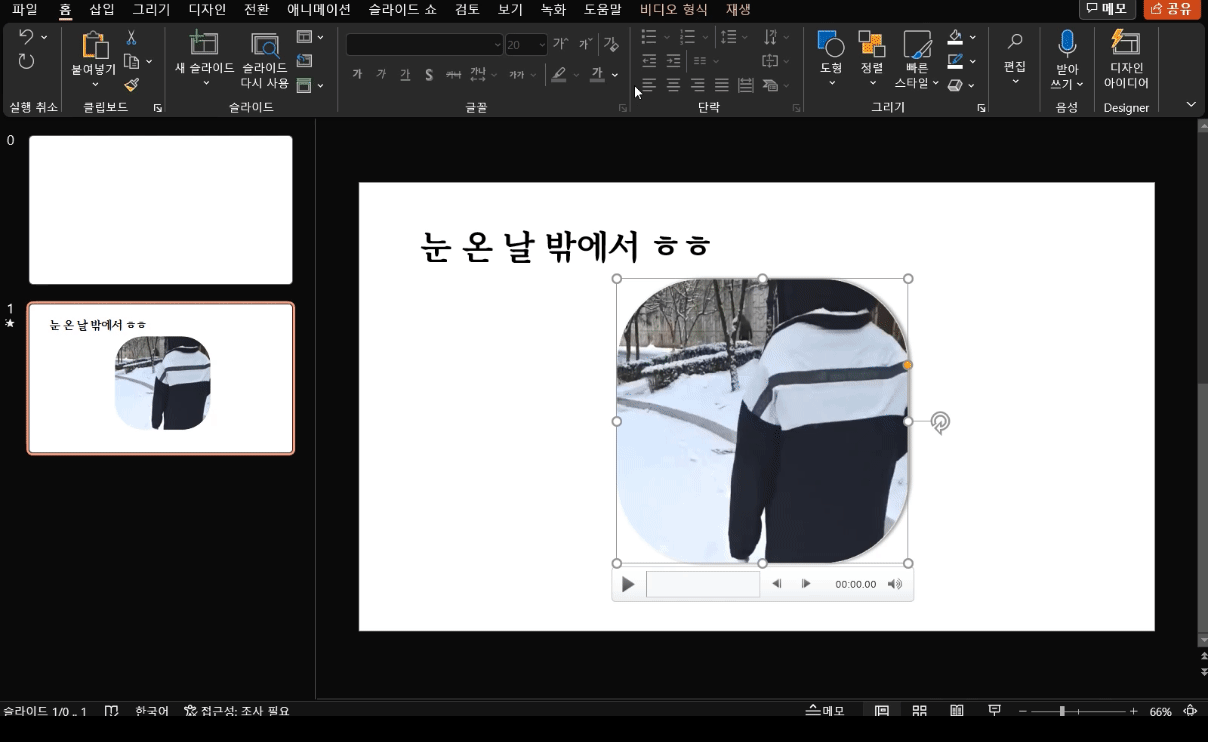Align text to the left
The width and height of the screenshot is (1208, 742).
(x=649, y=85)
